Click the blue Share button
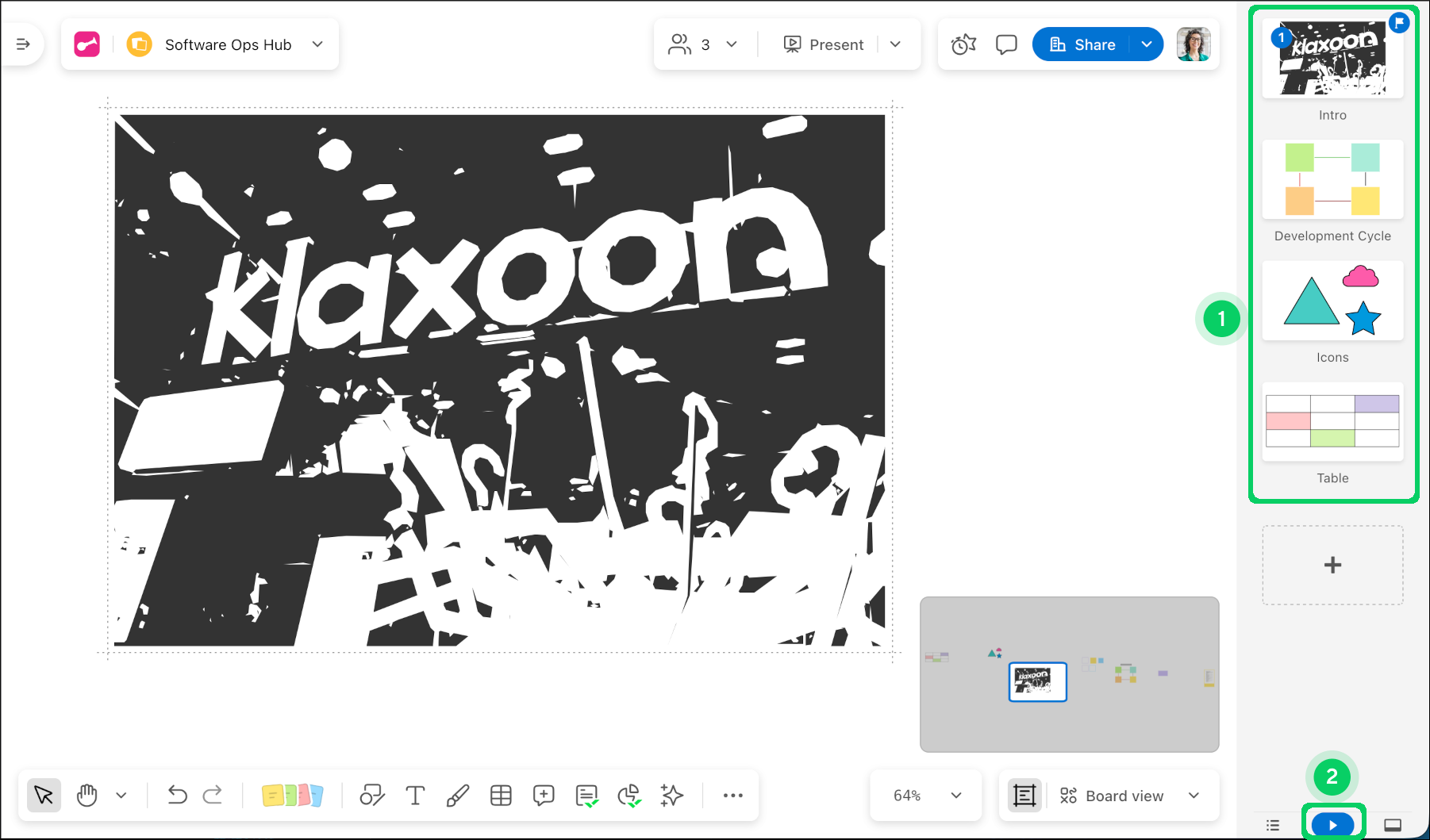Screen dimensions: 1430x840 point(1082,45)
